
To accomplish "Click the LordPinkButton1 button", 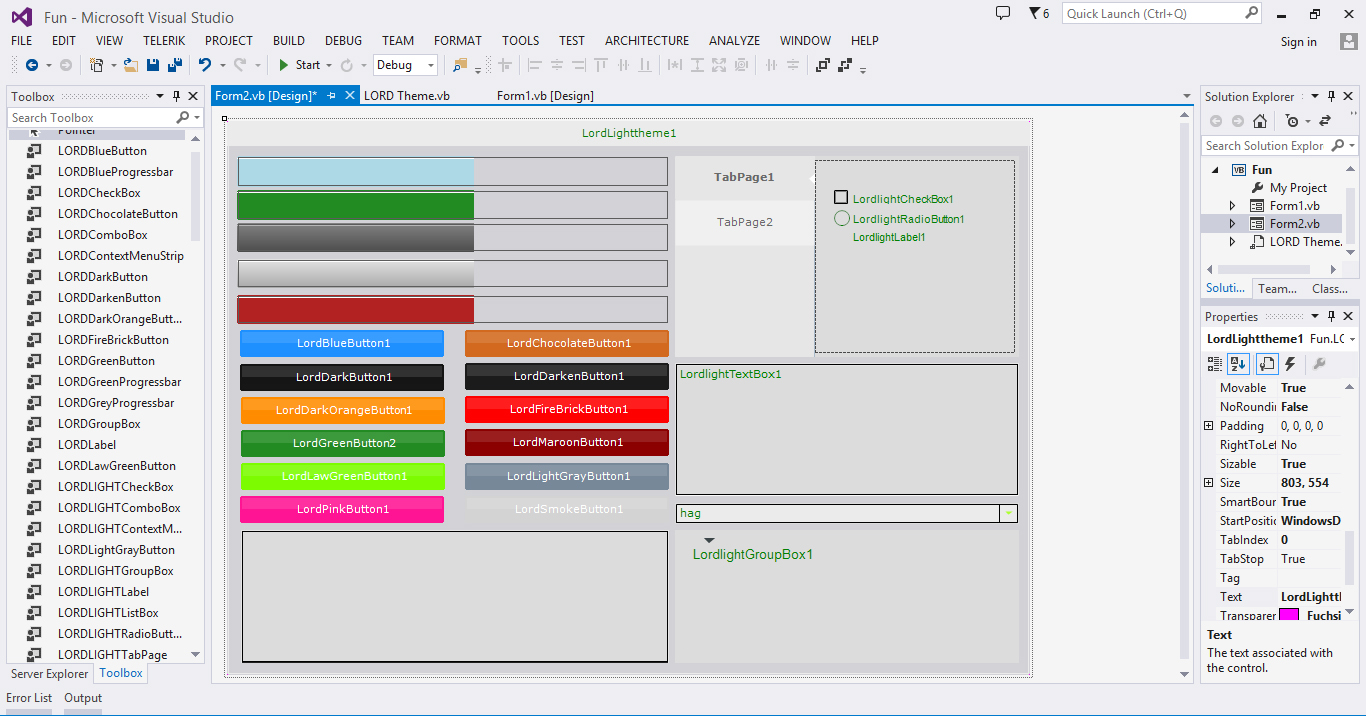I will tap(342, 509).
